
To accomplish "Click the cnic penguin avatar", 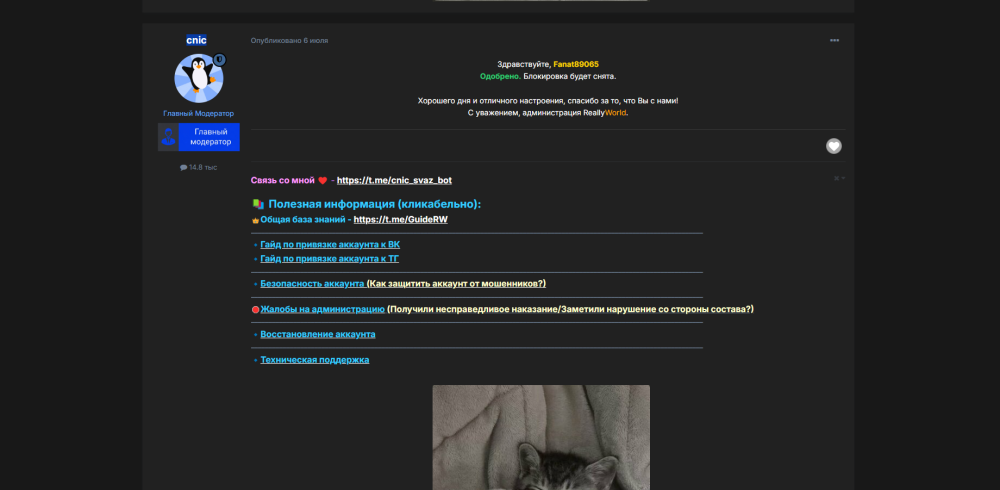I will click(x=198, y=78).
